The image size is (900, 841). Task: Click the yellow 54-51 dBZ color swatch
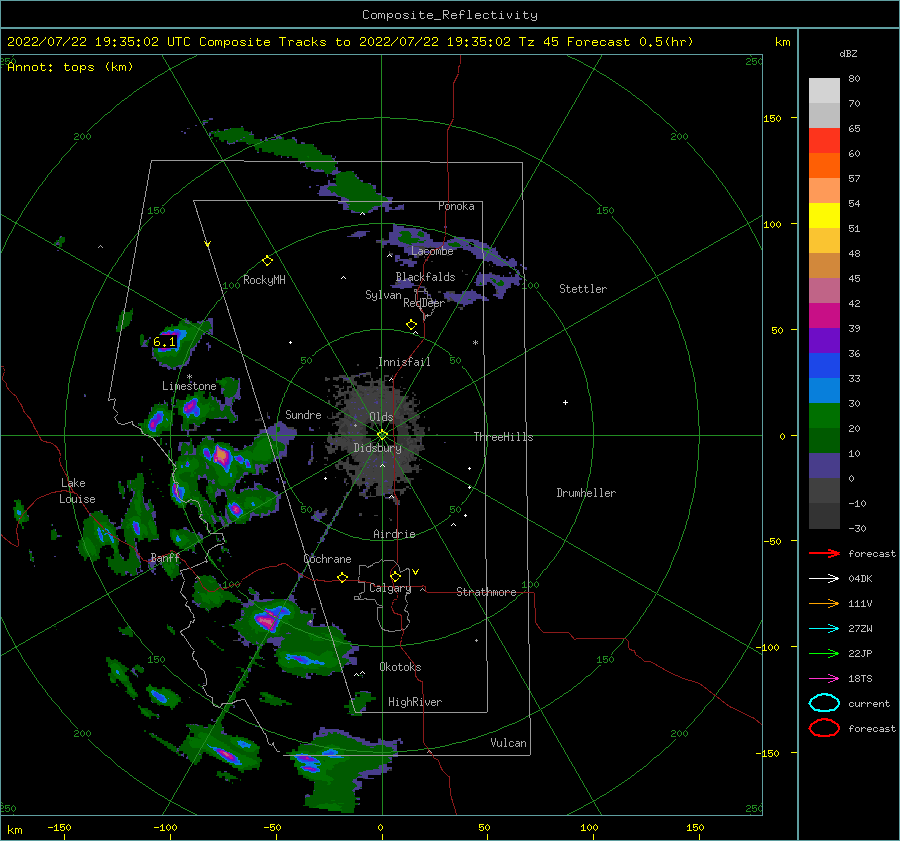point(824,216)
